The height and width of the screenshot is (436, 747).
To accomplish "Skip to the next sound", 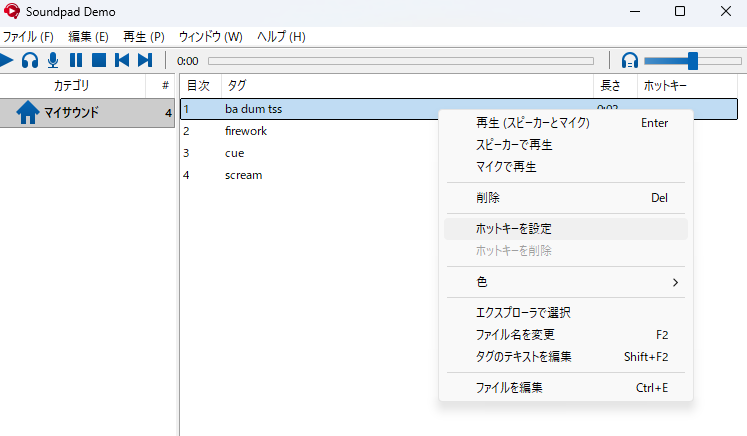I will (145, 60).
